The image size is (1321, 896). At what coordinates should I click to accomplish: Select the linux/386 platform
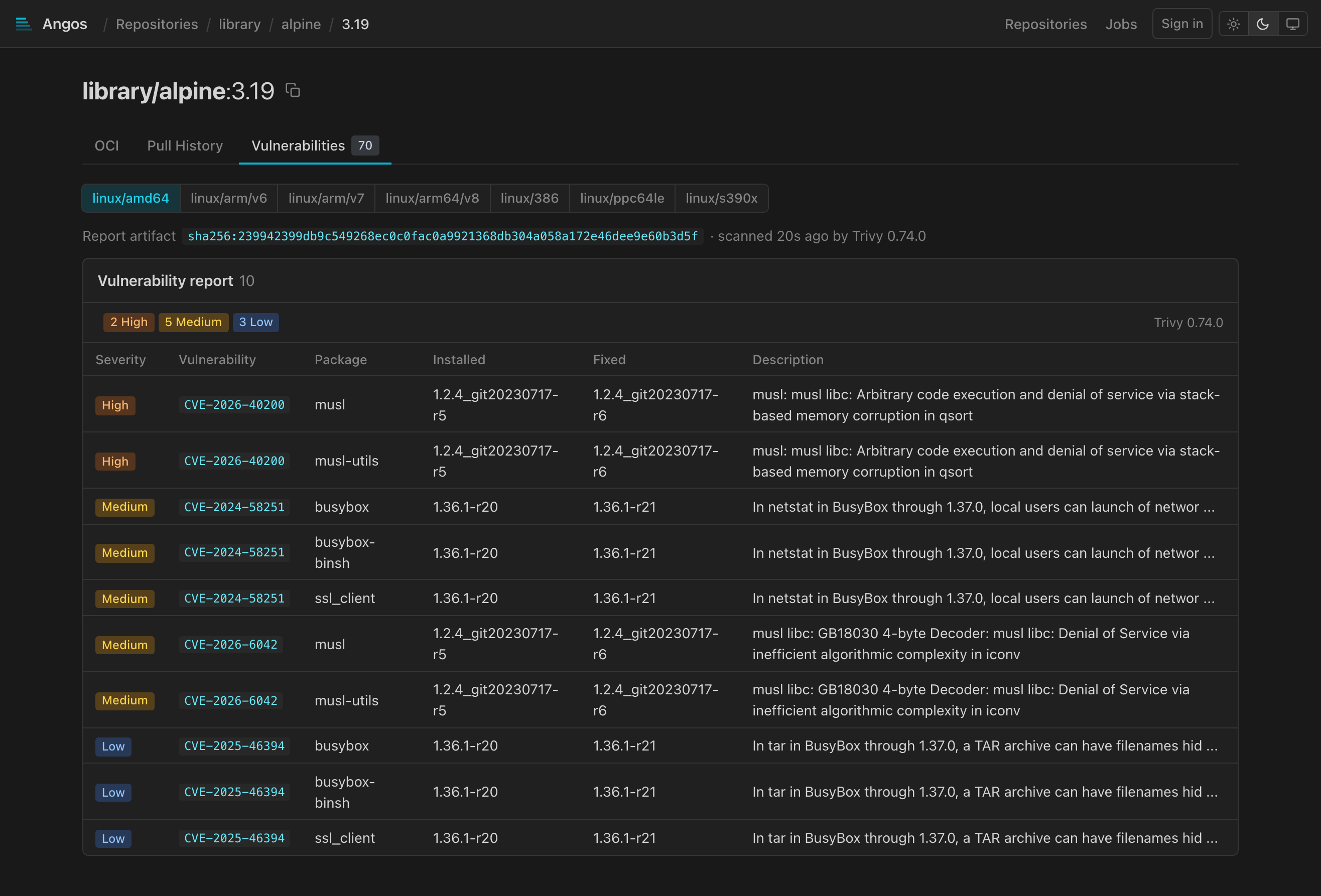tap(530, 198)
